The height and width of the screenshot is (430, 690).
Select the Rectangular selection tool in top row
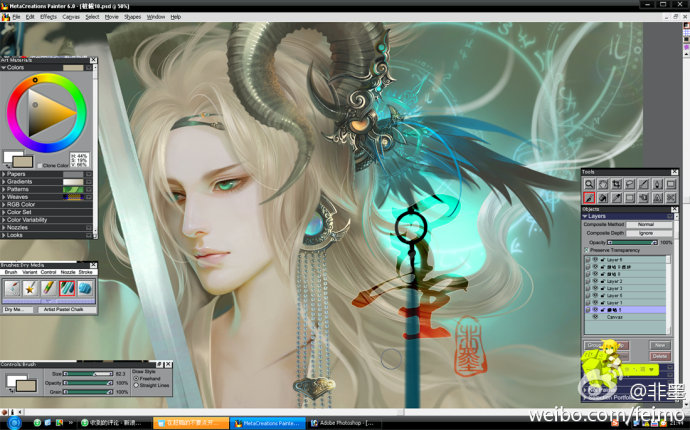[671, 184]
